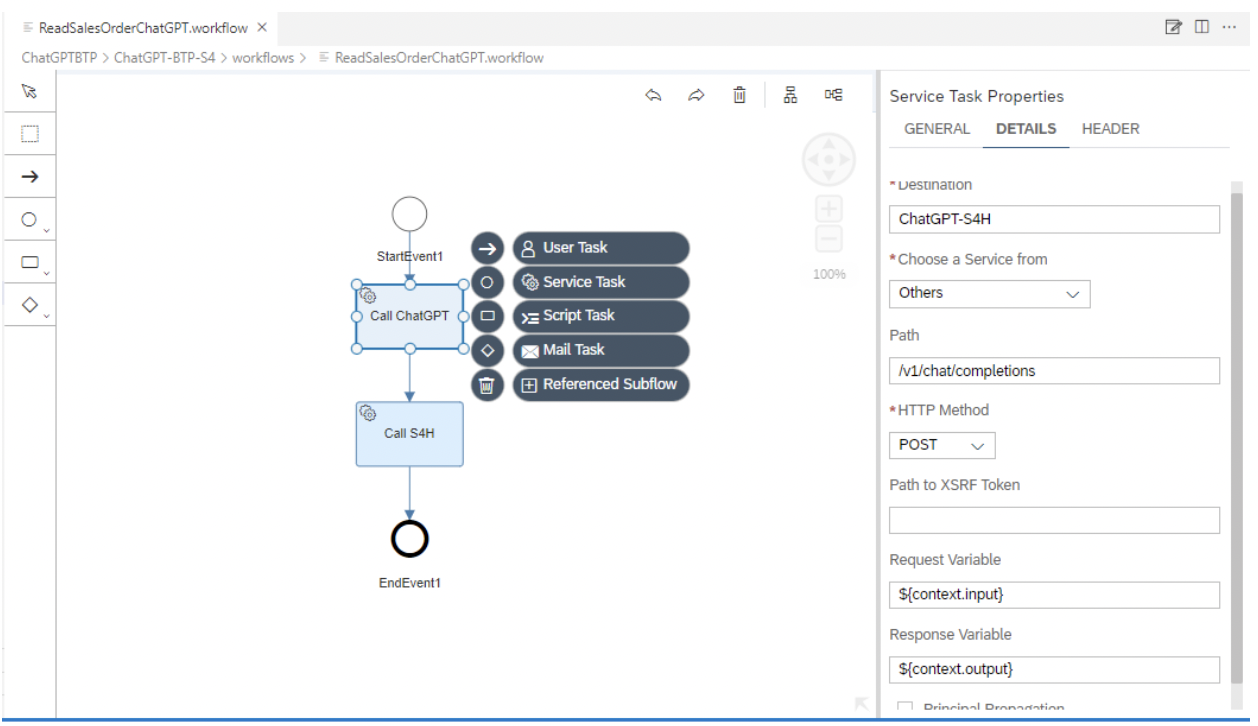This screenshot has width=1258, height=726.
Task: Click the context arrow connector icon
Action: coord(487,248)
